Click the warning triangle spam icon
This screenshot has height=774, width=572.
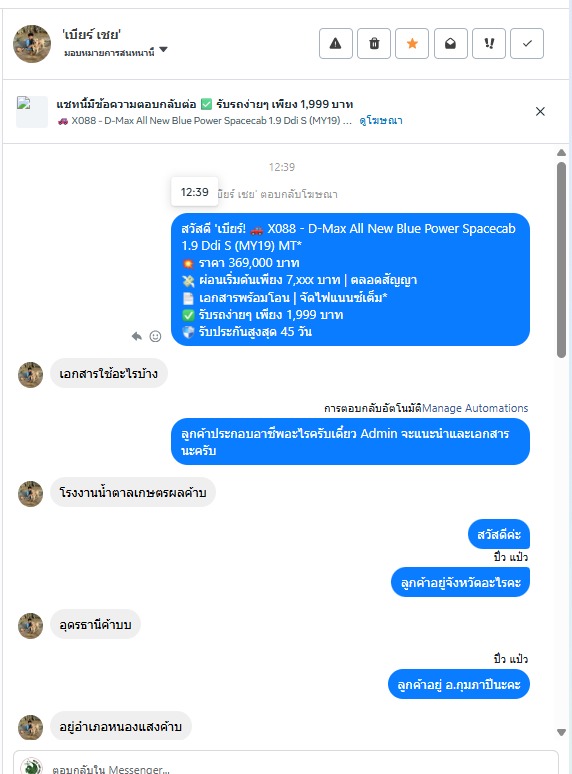tap(336, 44)
